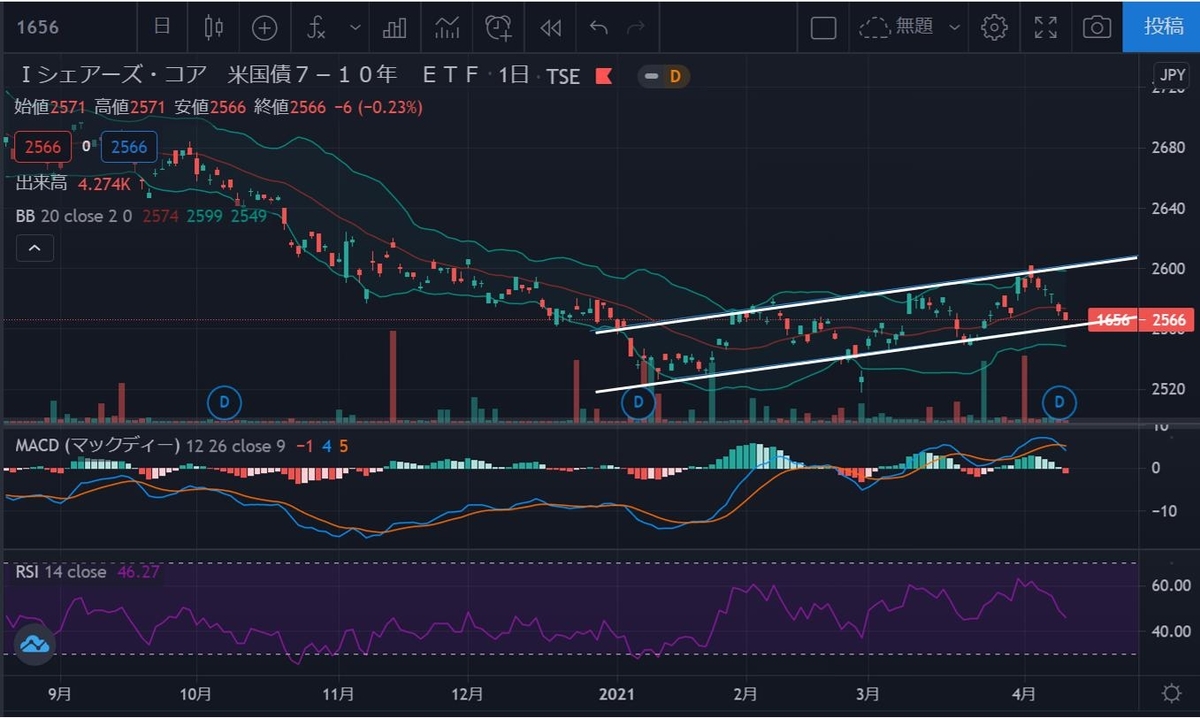The height and width of the screenshot is (718, 1200).
Task: Click the 12月 label on time axis
Action: [469, 693]
